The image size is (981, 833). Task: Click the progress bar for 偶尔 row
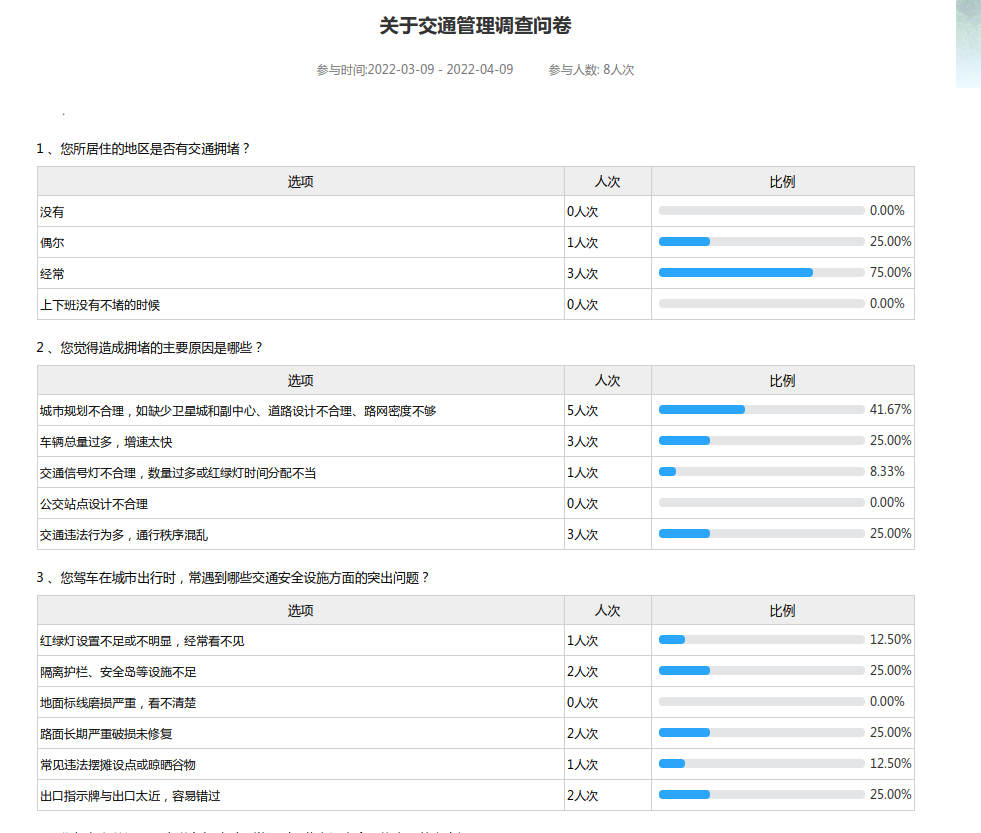[761, 242]
